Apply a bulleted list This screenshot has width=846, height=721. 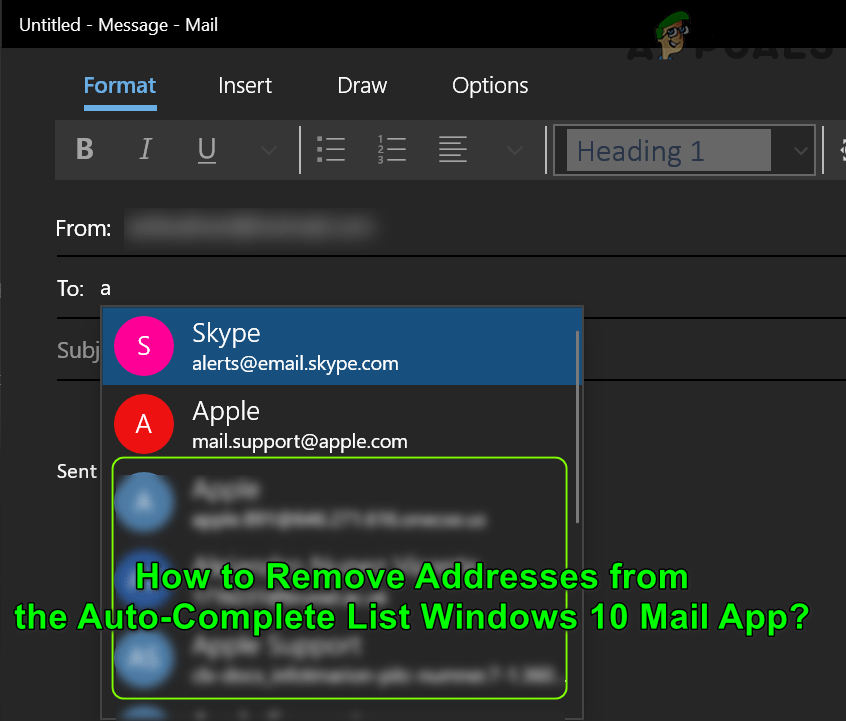coord(331,149)
